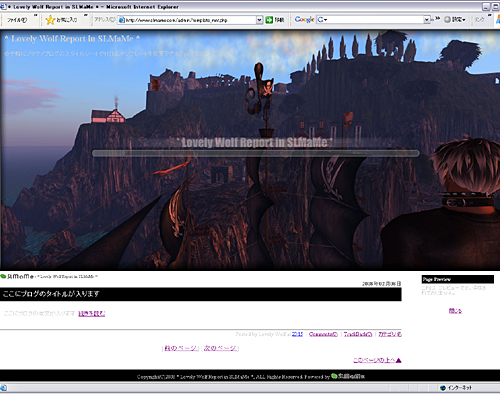Expand the Google toolbar overflow chevron
The height and width of the screenshot is (400, 500).
tap(437, 18)
